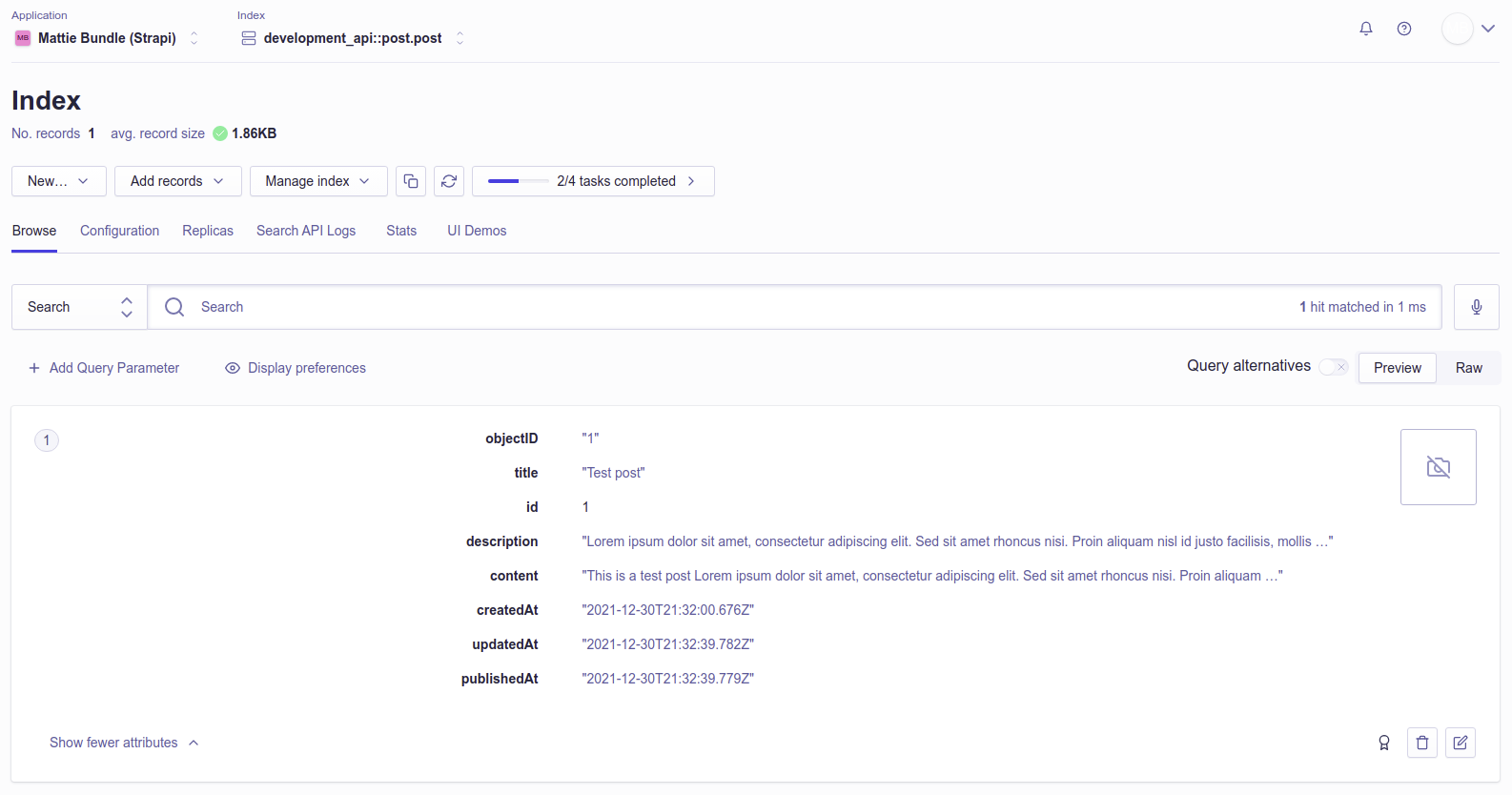Open the UI Demos tab
1512x795 pixels.
point(477,231)
